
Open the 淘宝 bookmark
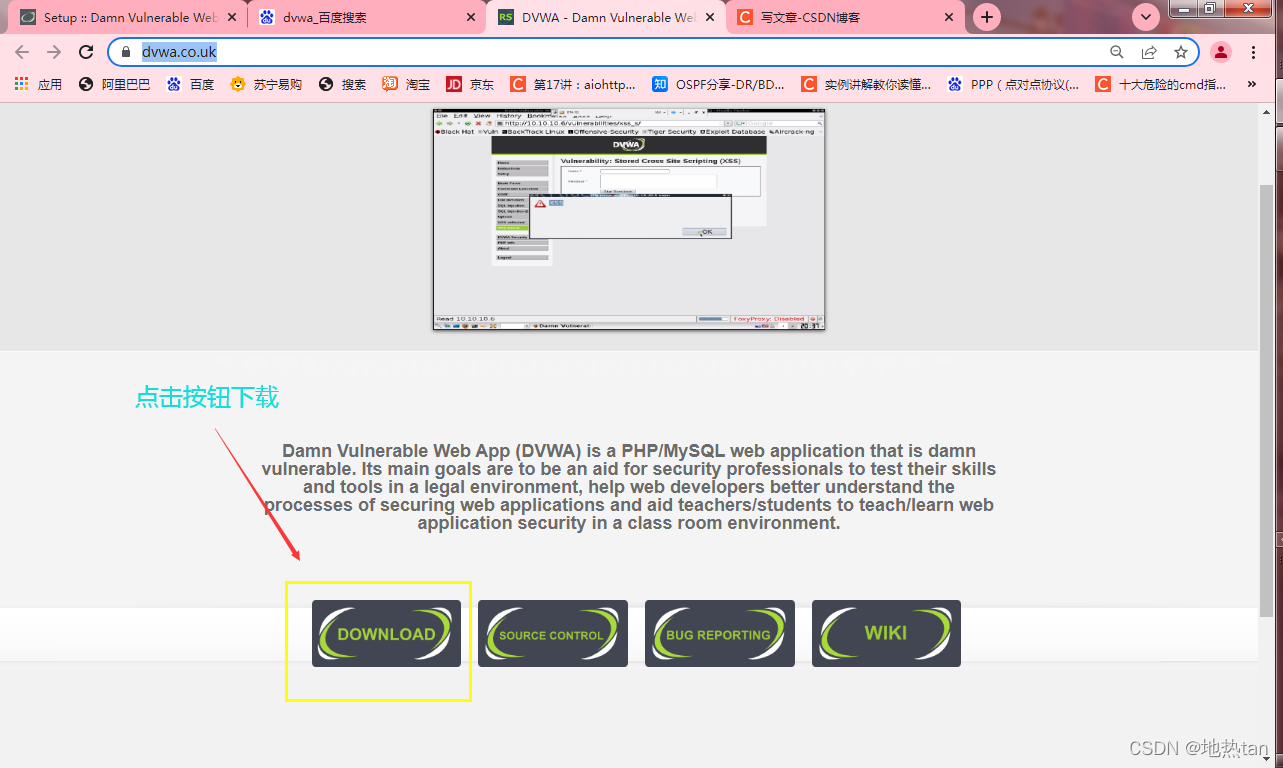(406, 85)
